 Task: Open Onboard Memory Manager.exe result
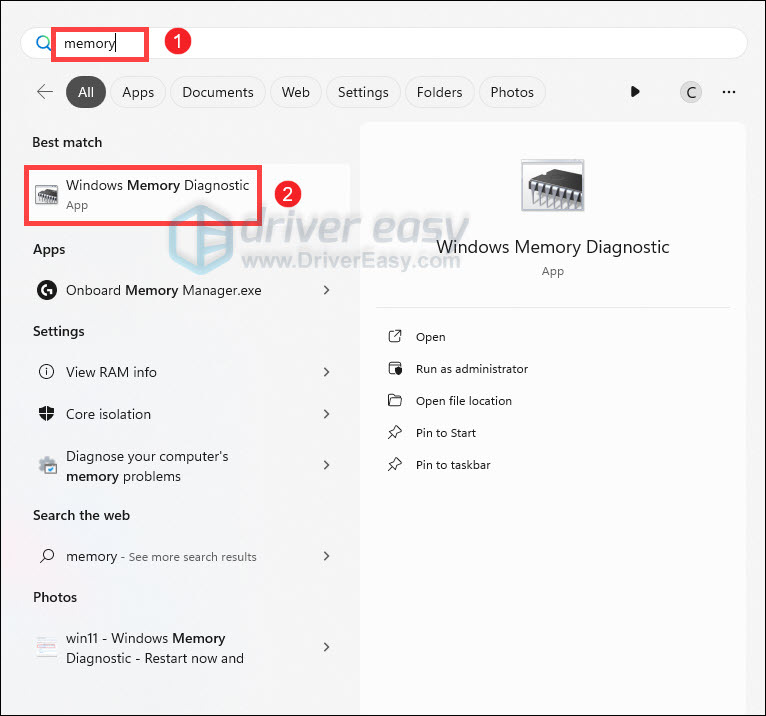pyautogui.click(x=187, y=290)
